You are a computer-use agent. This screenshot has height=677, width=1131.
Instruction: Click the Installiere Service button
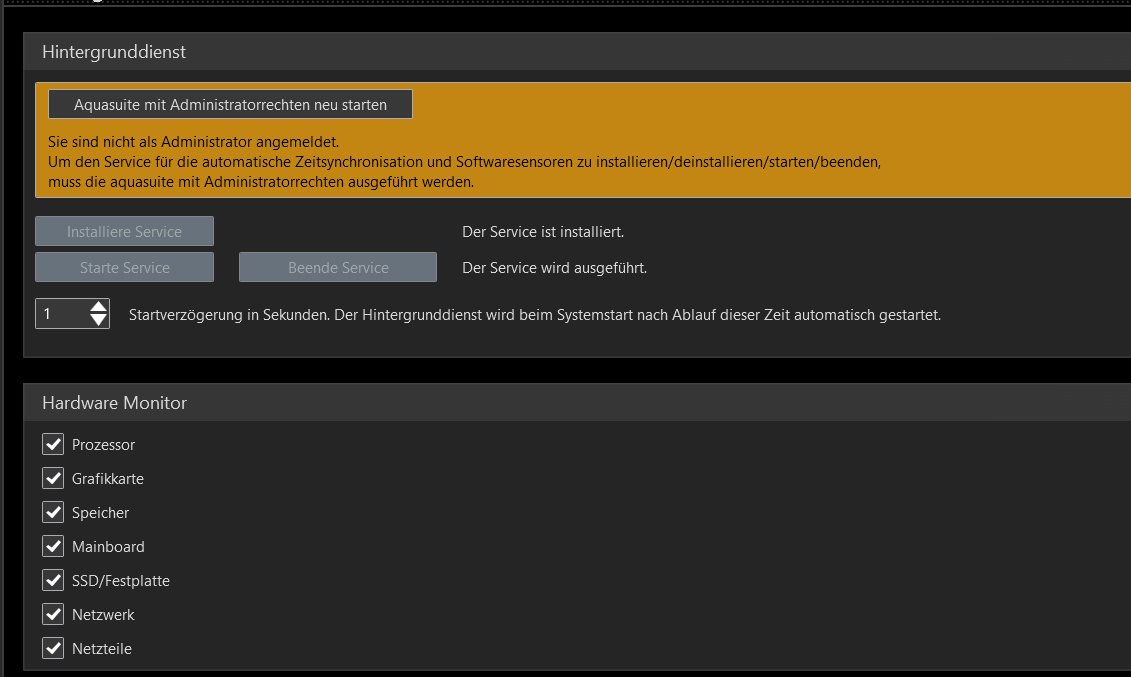[124, 231]
